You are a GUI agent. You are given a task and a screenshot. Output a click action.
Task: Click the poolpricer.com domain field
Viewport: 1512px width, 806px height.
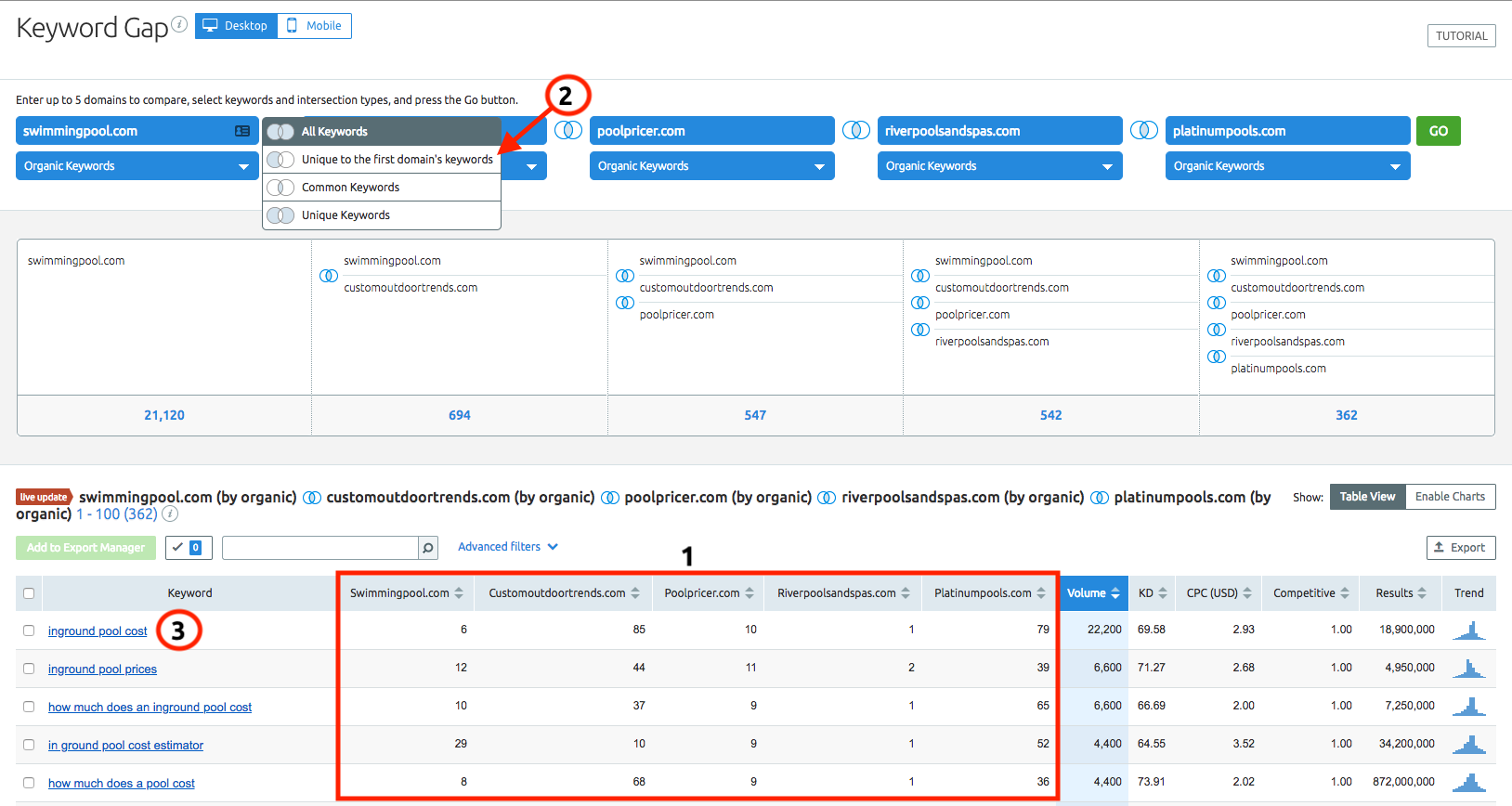tap(712, 131)
